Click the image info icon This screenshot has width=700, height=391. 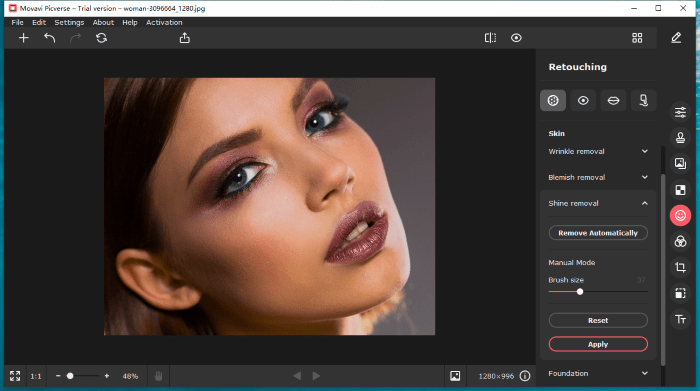click(525, 376)
